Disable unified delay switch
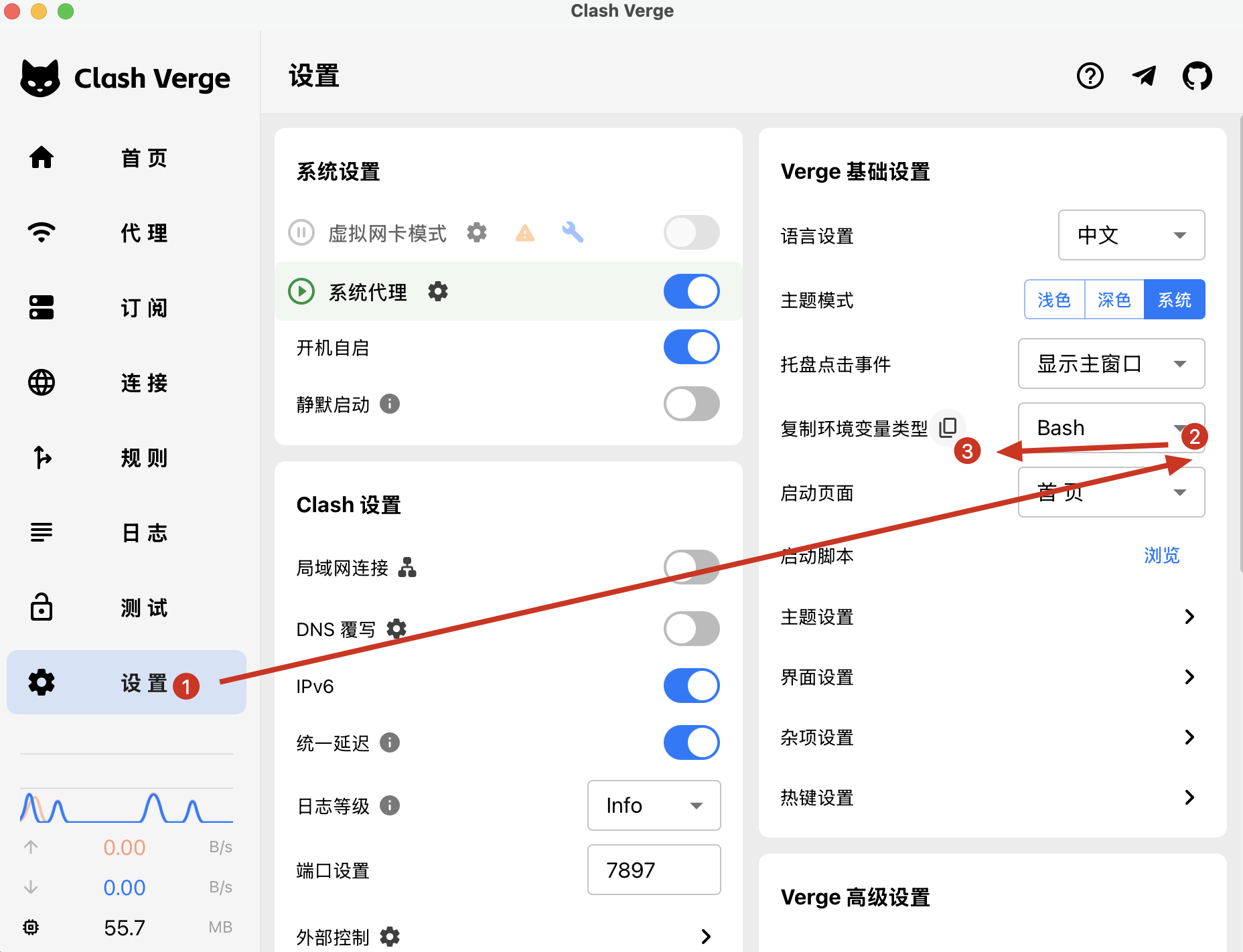Screen dimensions: 1243x952 (x=691, y=742)
